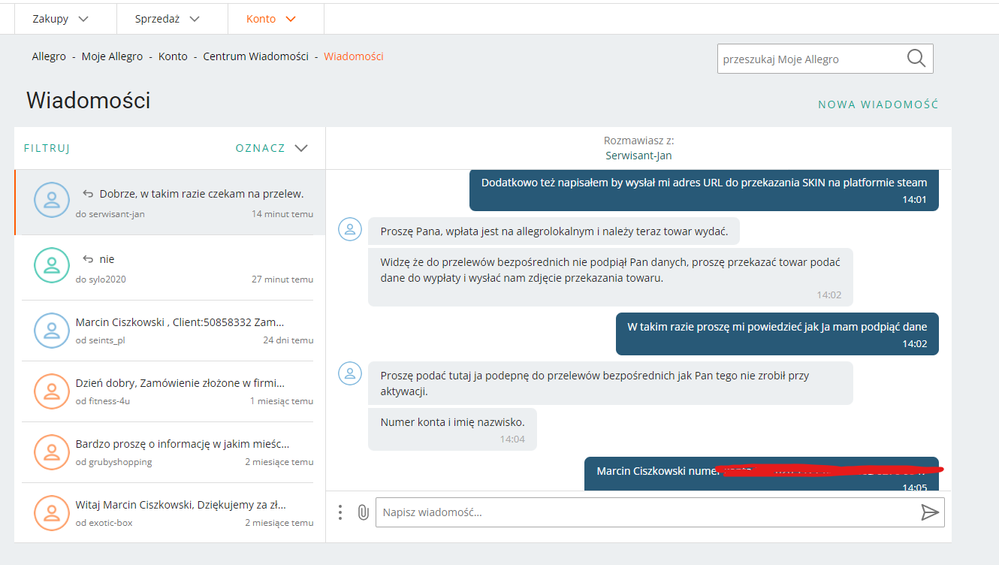Open conversation with serwisant-jan
This screenshot has height=565, width=999.
pyautogui.click(x=170, y=203)
